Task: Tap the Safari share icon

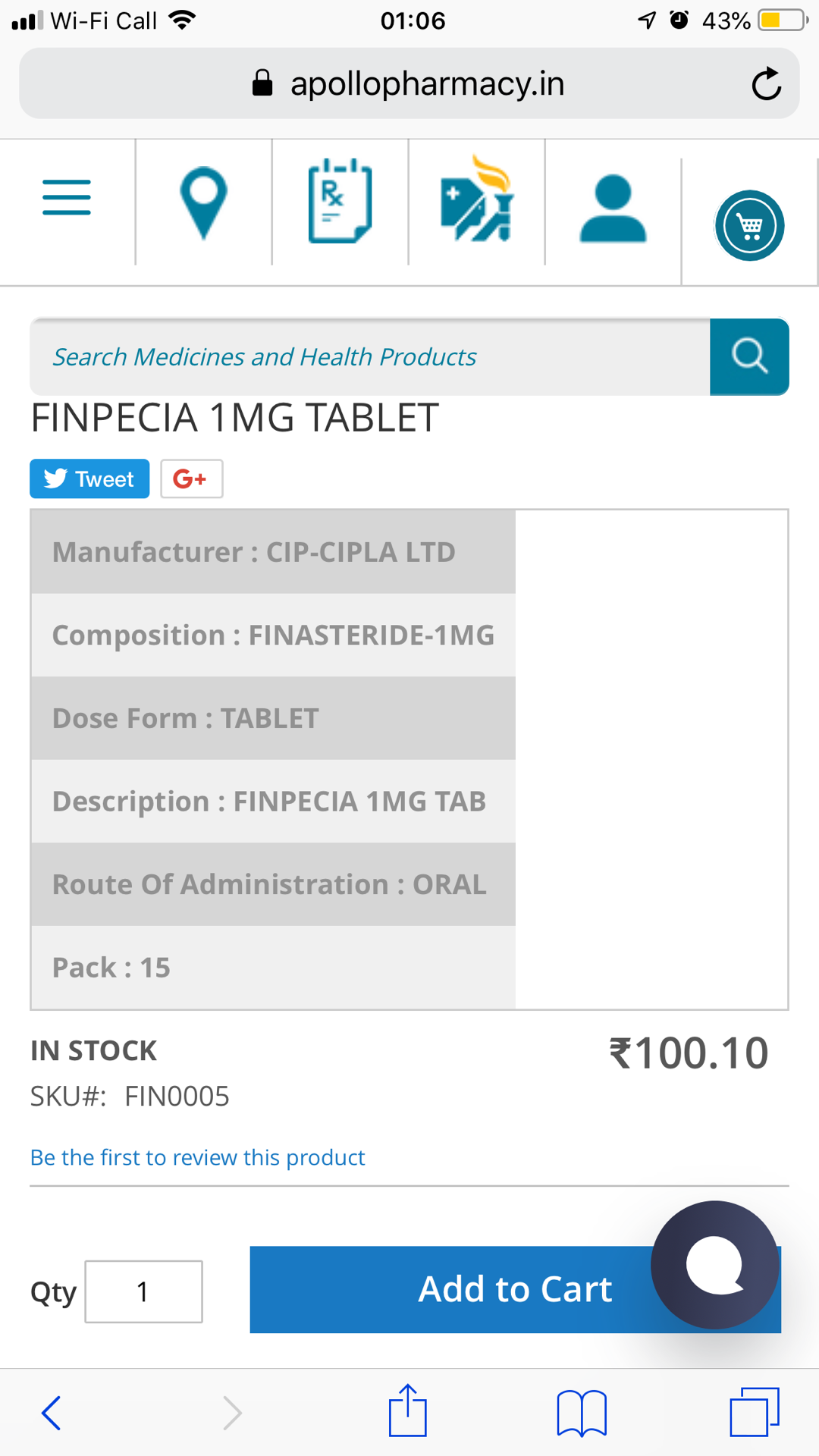Action: (408, 1411)
